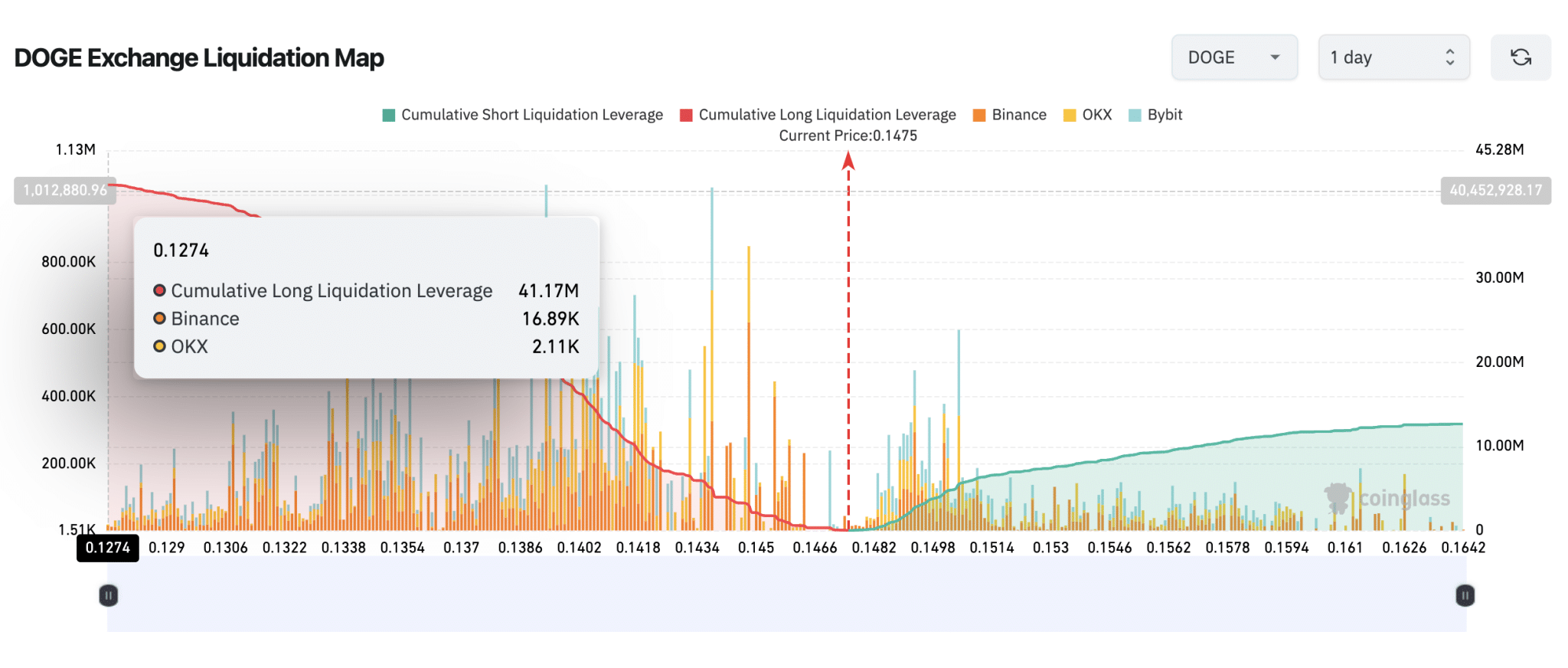The image size is (1568, 668).
Task: Click the yellow OKX legend swatch
Action: click(x=1070, y=116)
